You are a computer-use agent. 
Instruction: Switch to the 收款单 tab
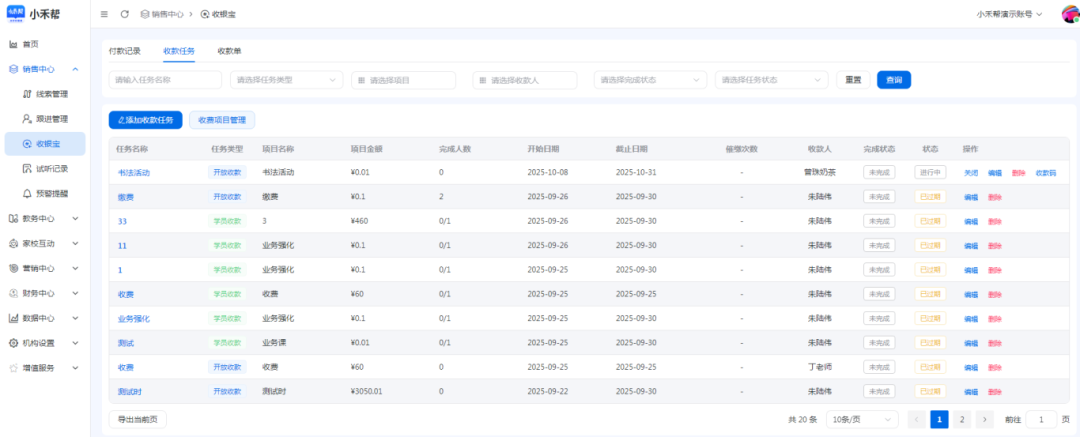229,51
